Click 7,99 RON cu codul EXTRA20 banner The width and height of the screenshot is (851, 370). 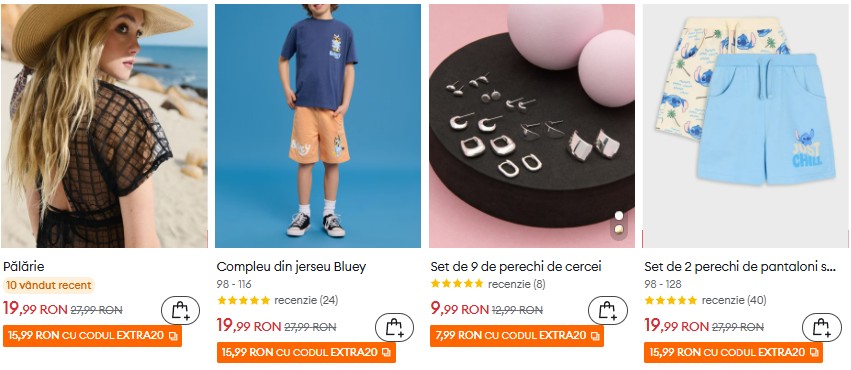[517, 336]
